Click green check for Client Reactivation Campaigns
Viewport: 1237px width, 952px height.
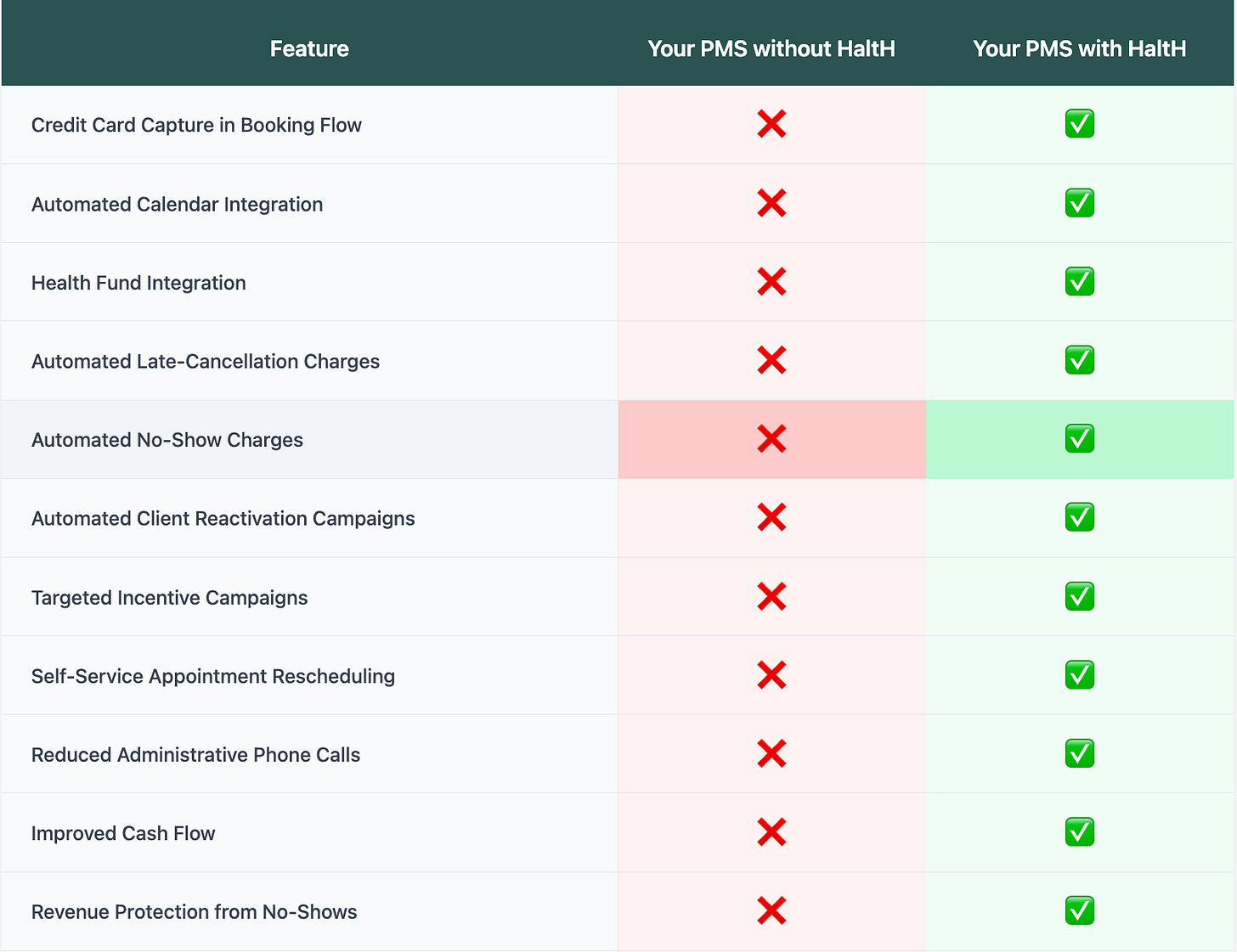1079,517
